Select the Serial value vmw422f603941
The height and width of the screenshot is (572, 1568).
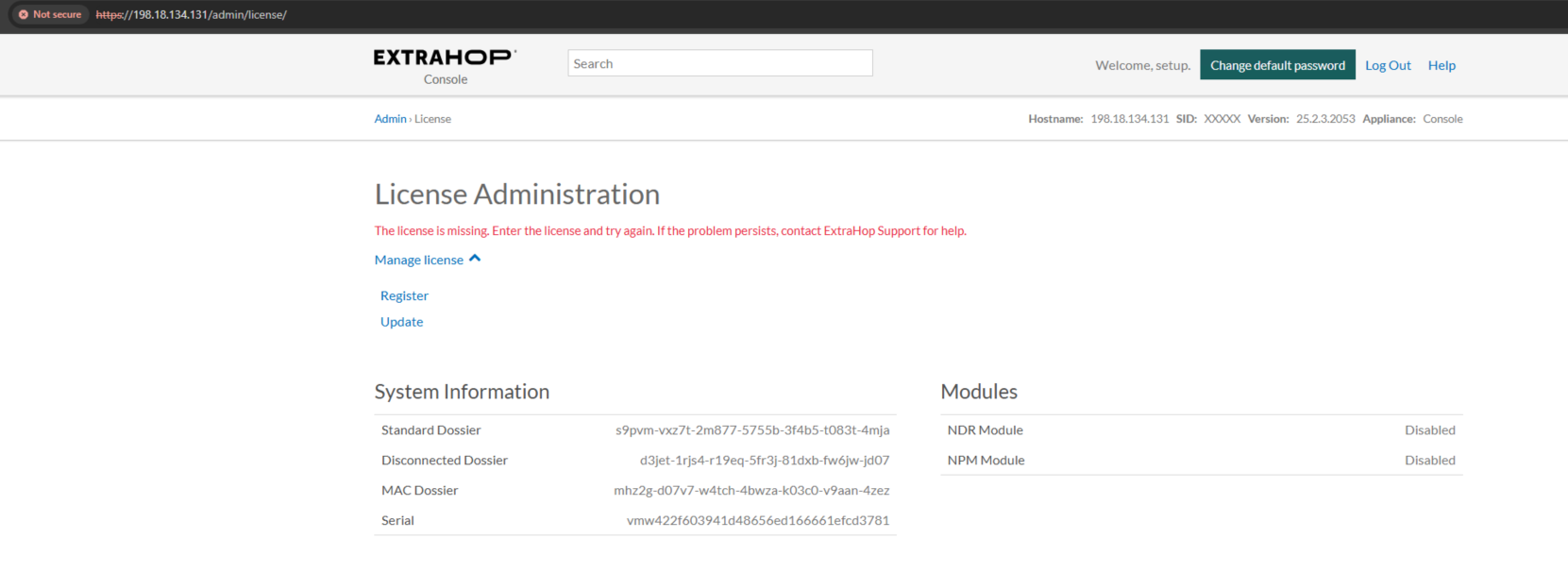[758, 520]
